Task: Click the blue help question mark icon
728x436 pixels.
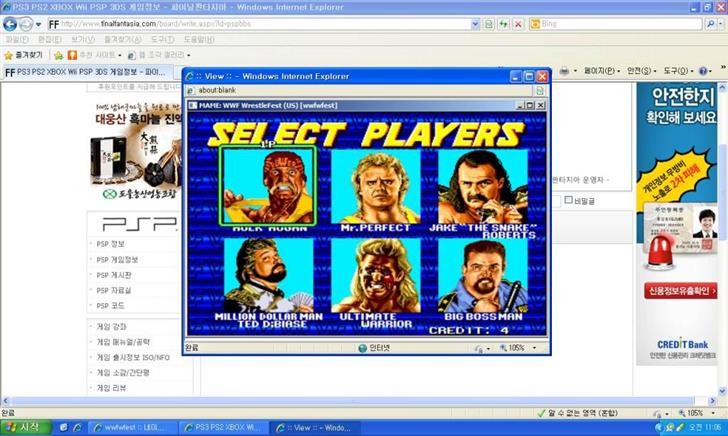Action: [705, 71]
